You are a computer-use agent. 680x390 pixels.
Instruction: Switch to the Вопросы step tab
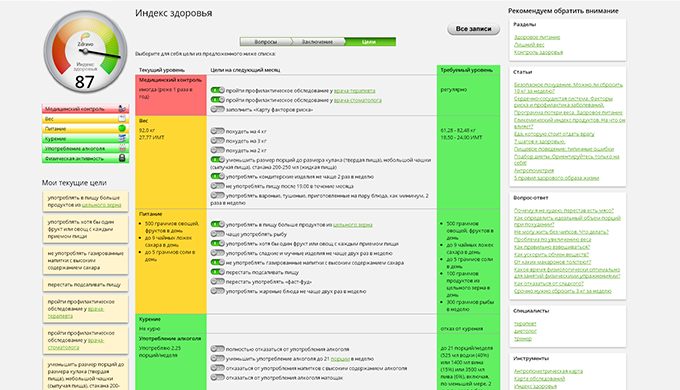(266, 42)
